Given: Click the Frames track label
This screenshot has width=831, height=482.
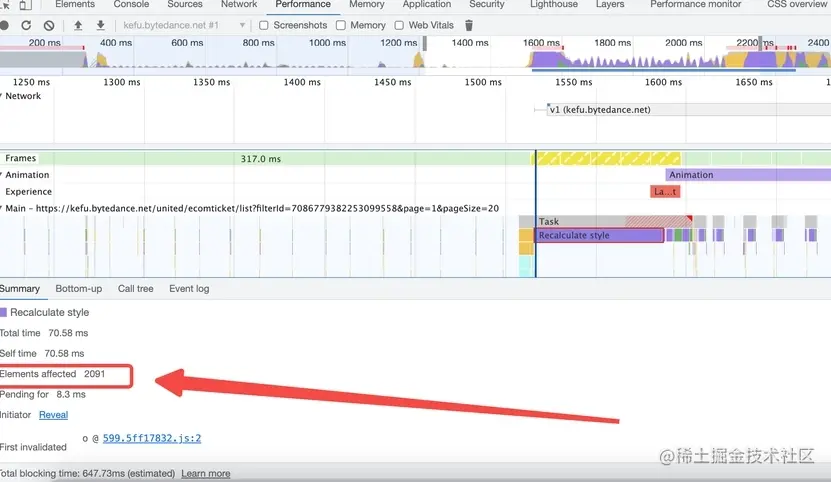Looking at the screenshot, I should pyautogui.click(x=21, y=158).
